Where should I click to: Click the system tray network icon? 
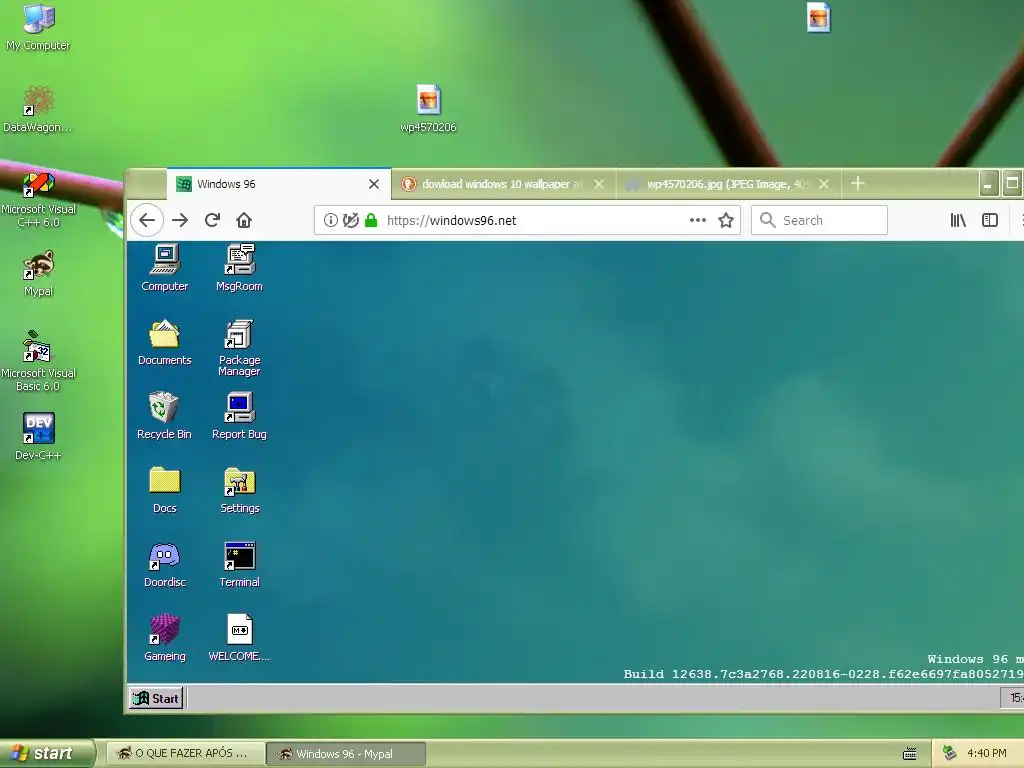pos(950,753)
